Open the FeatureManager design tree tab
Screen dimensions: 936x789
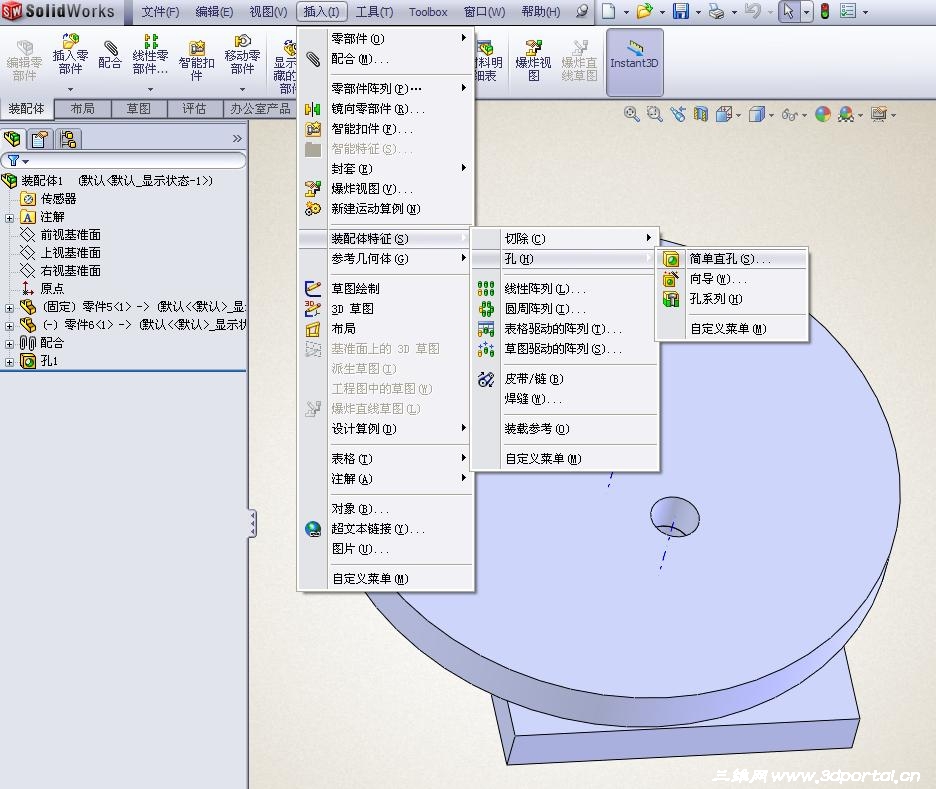[x=13, y=139]
